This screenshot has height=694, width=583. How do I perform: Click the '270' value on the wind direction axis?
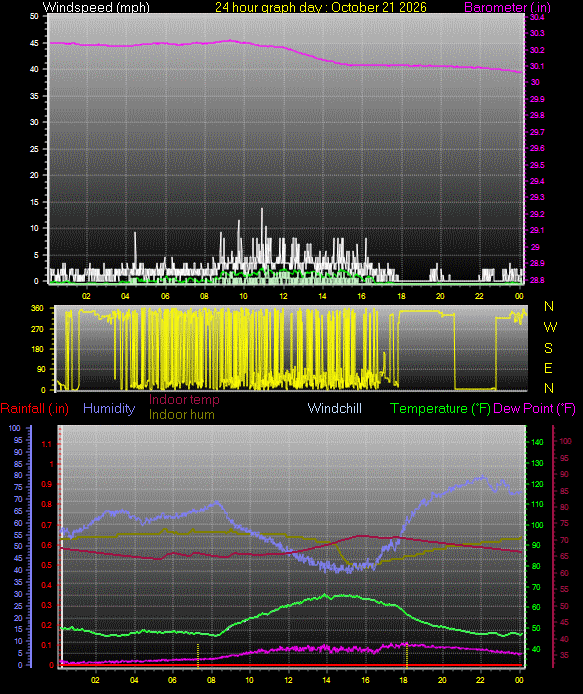(38, 329)
